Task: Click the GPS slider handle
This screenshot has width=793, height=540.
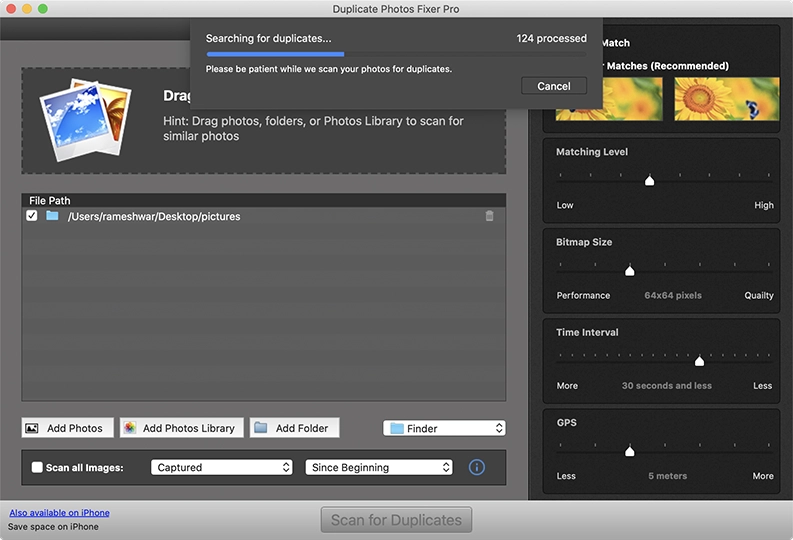Action: pos(630,451)
